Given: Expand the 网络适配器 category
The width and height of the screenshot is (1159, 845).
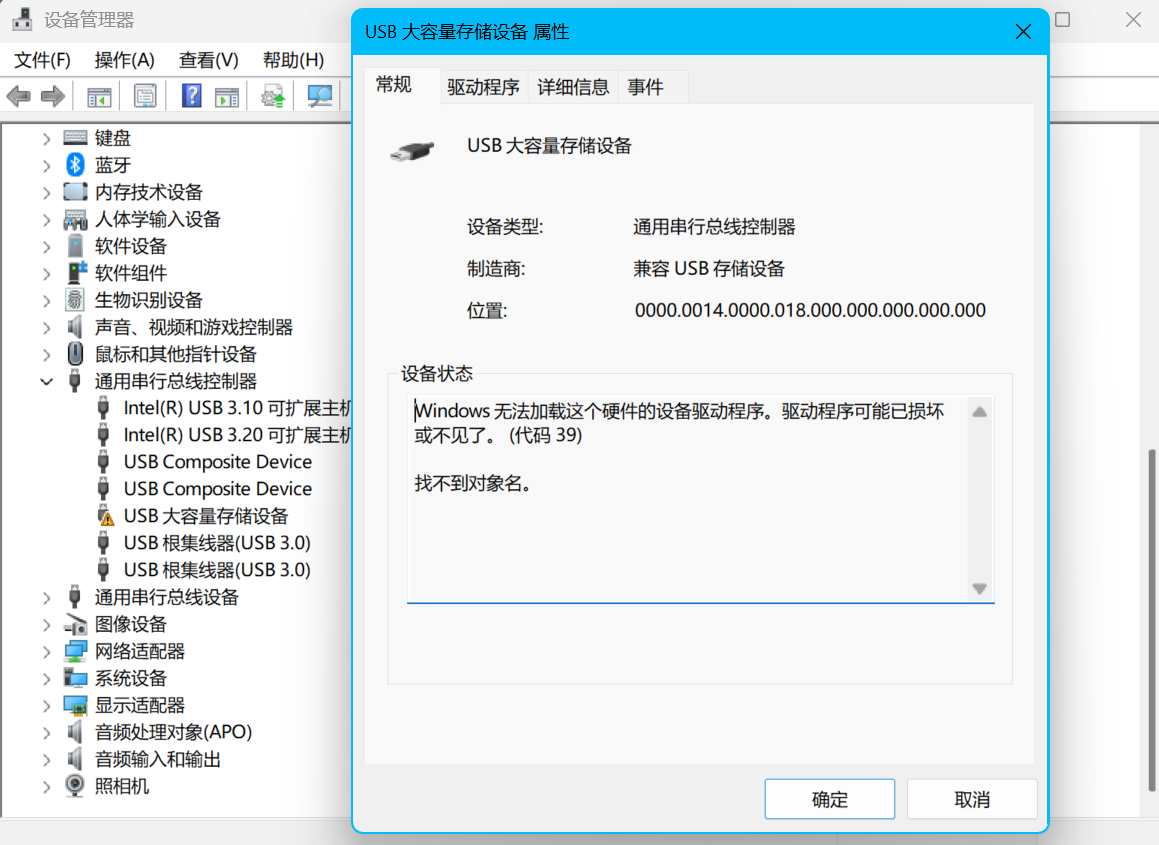Looking at the screenshot, I should pos(47,651).
